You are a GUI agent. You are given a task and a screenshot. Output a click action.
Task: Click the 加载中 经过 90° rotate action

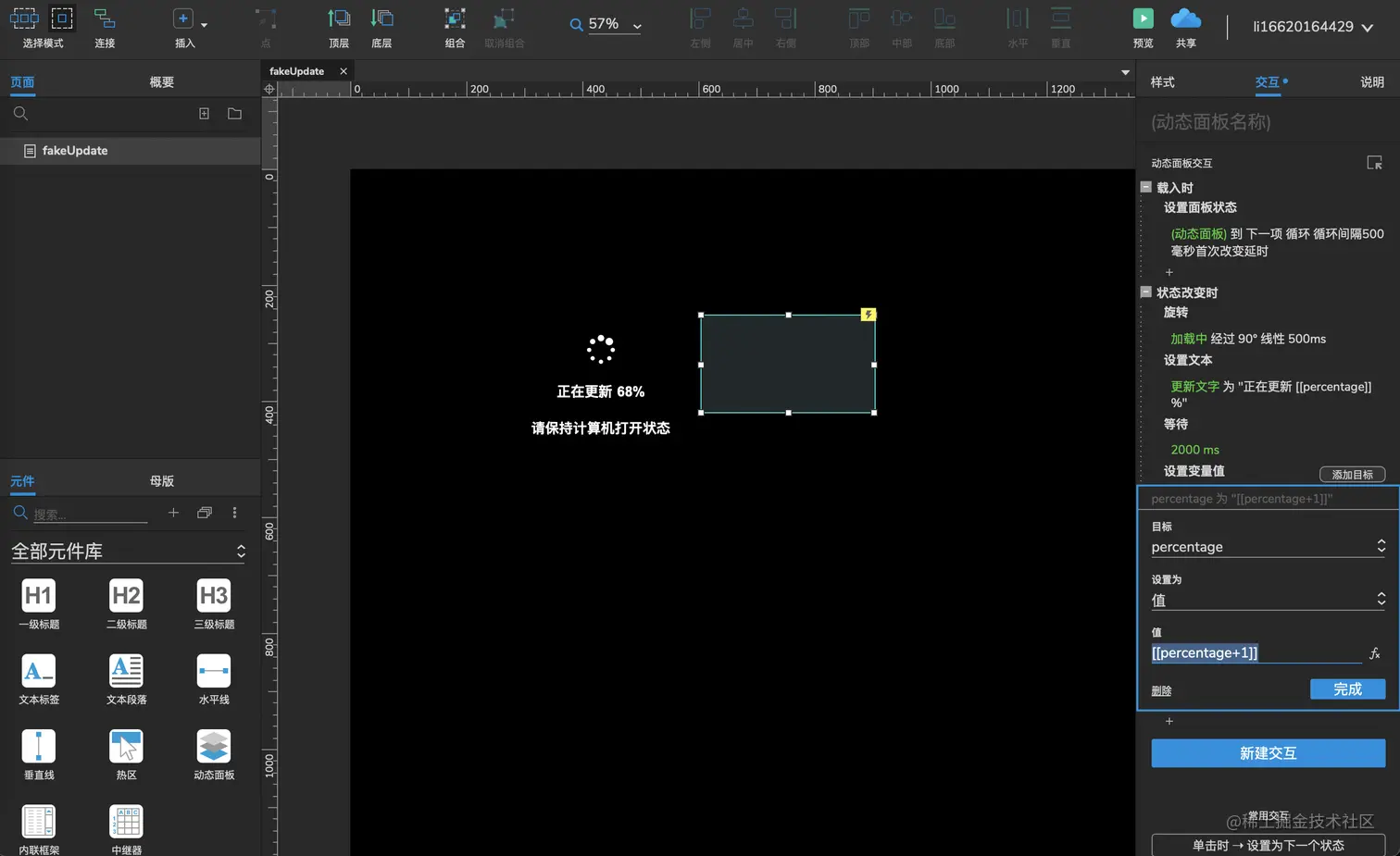tap(1248, 339)
